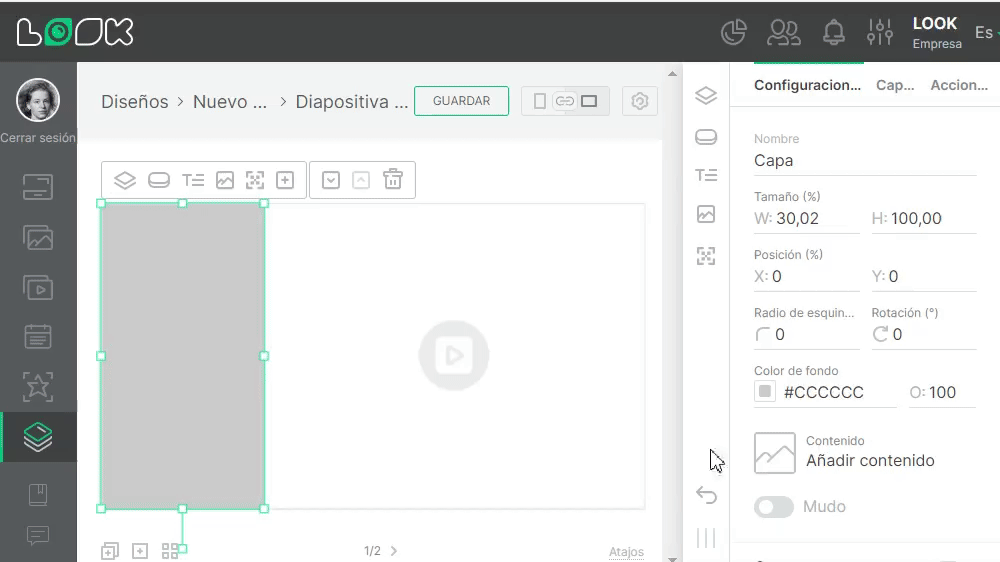Screen dimensions: 1000x562
Task: Toggle the orientation link icon
Action: 564,101
